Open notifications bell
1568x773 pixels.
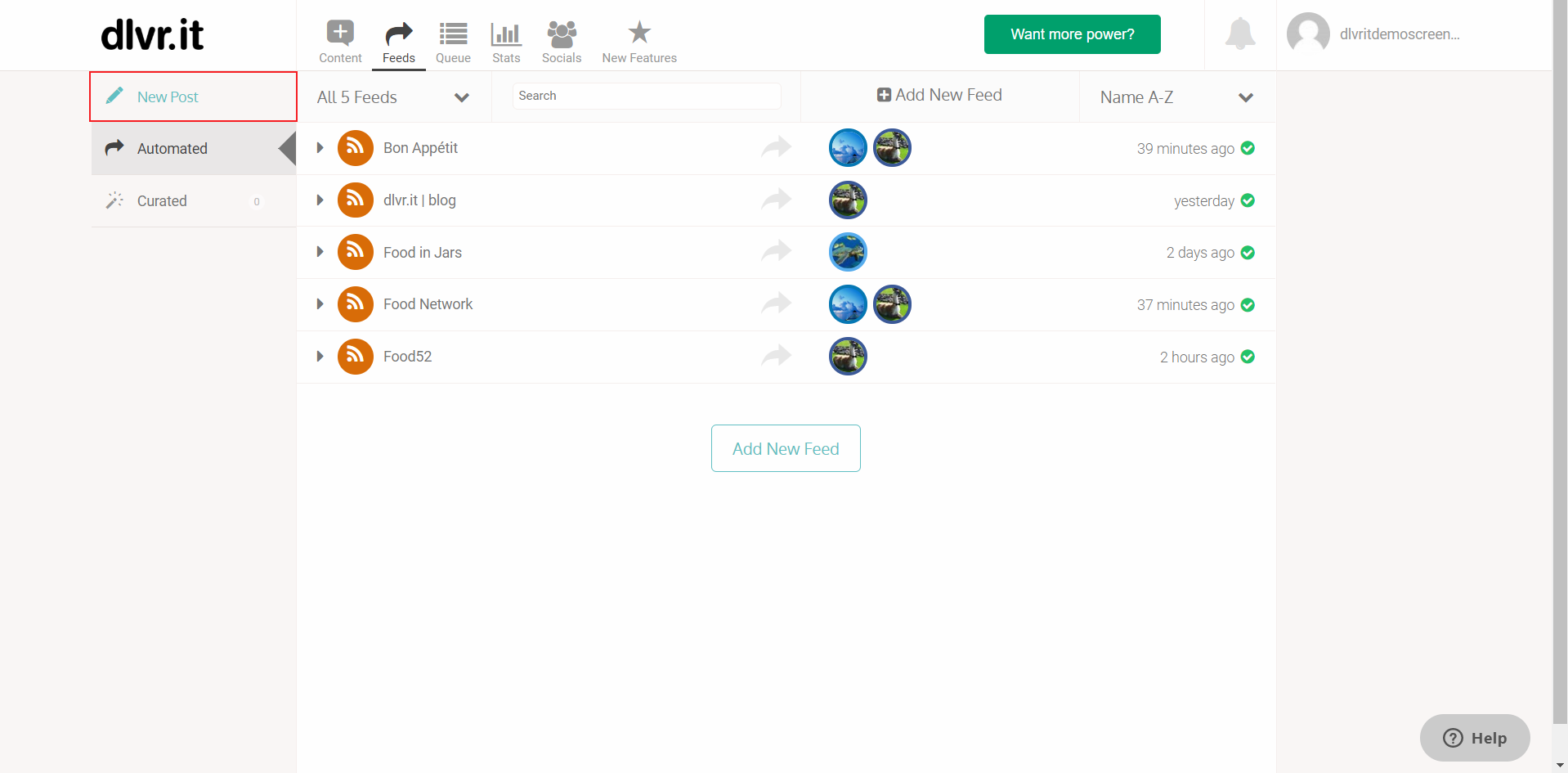point(1240,34)
